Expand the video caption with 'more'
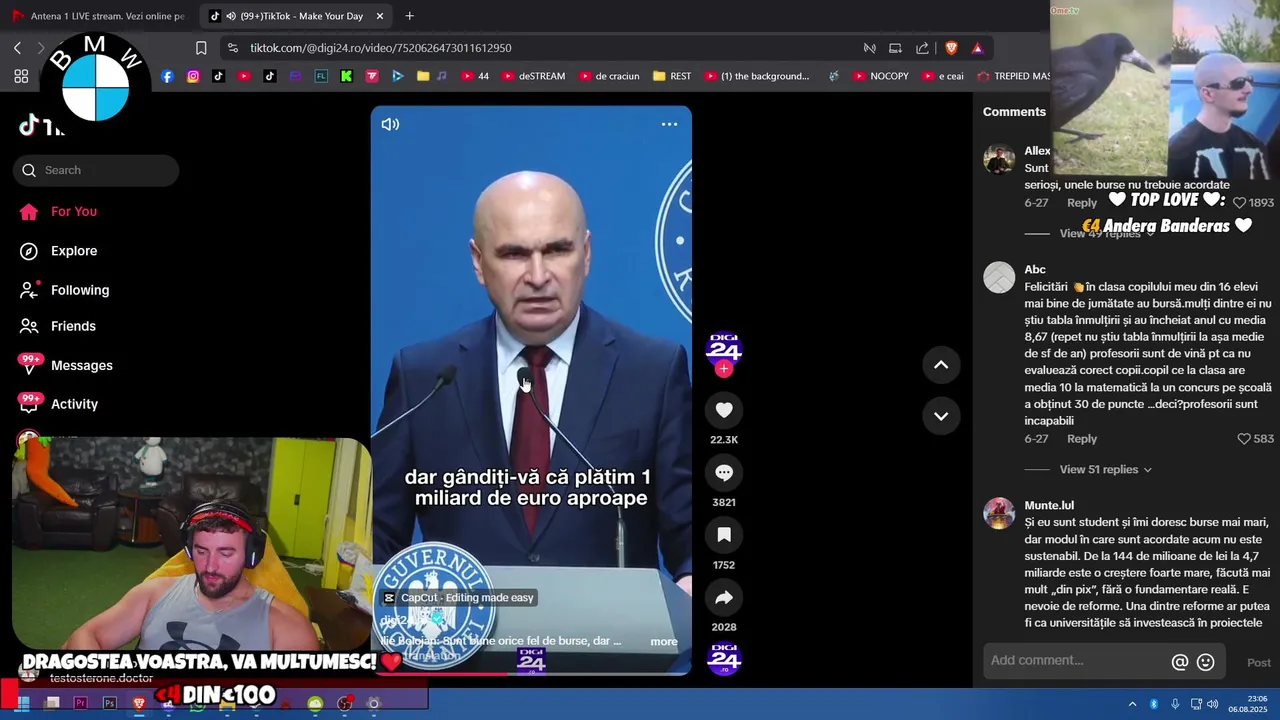The height and width of the screenshot is (720, 1280). point(664,642)
